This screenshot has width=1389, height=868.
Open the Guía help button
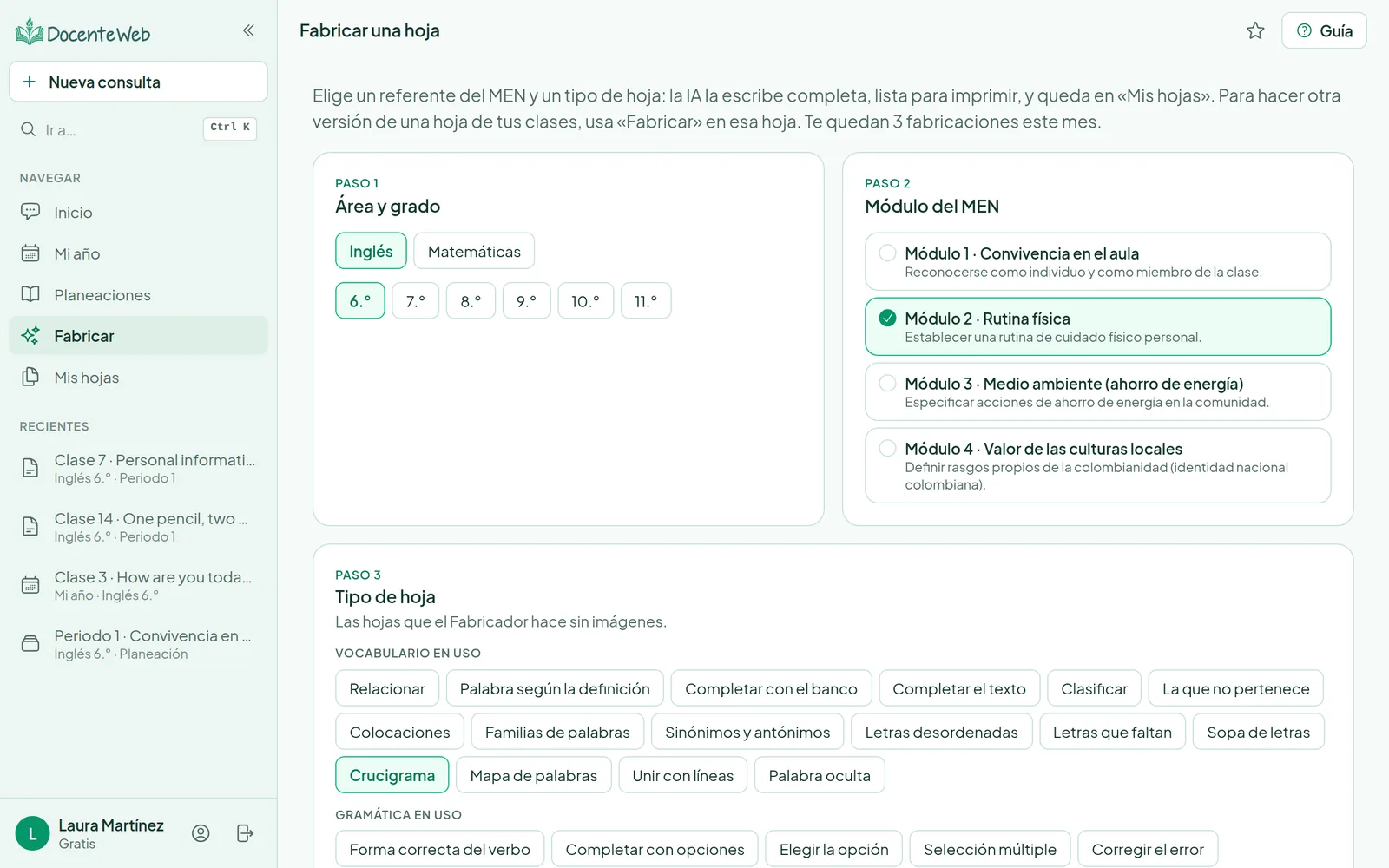point(1324,31)
